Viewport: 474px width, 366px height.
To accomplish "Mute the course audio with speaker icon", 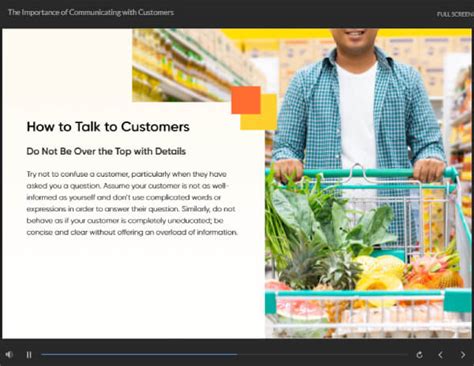I will coord(9,355).
